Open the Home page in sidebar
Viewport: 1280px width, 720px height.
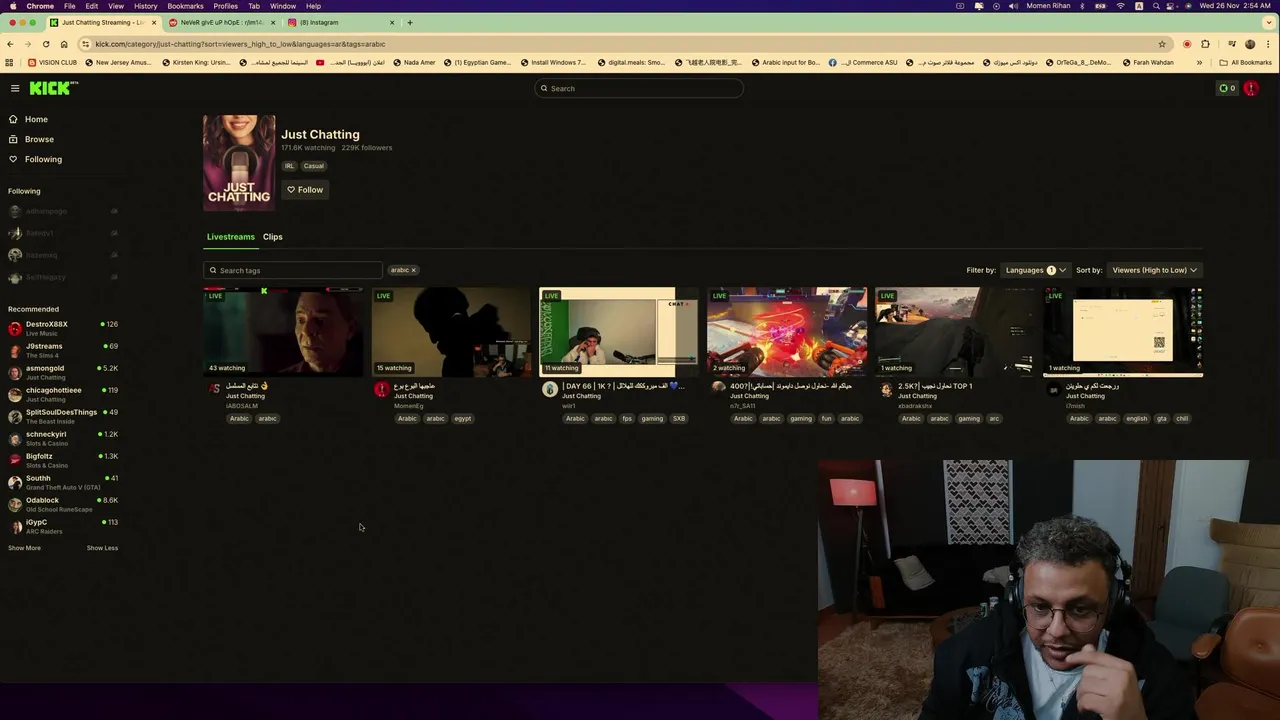36,119
